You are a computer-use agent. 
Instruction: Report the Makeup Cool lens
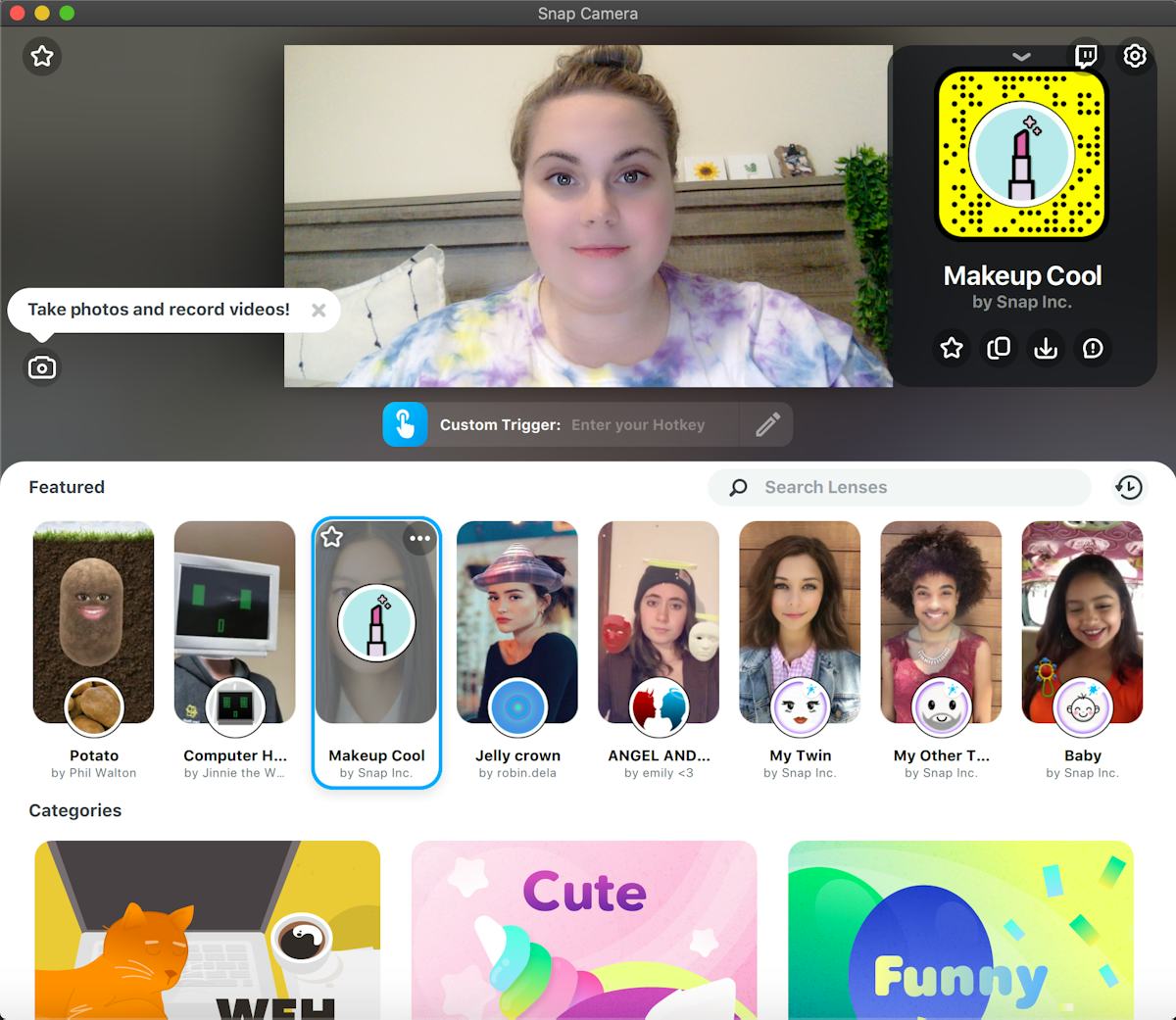pos(1093,348)
